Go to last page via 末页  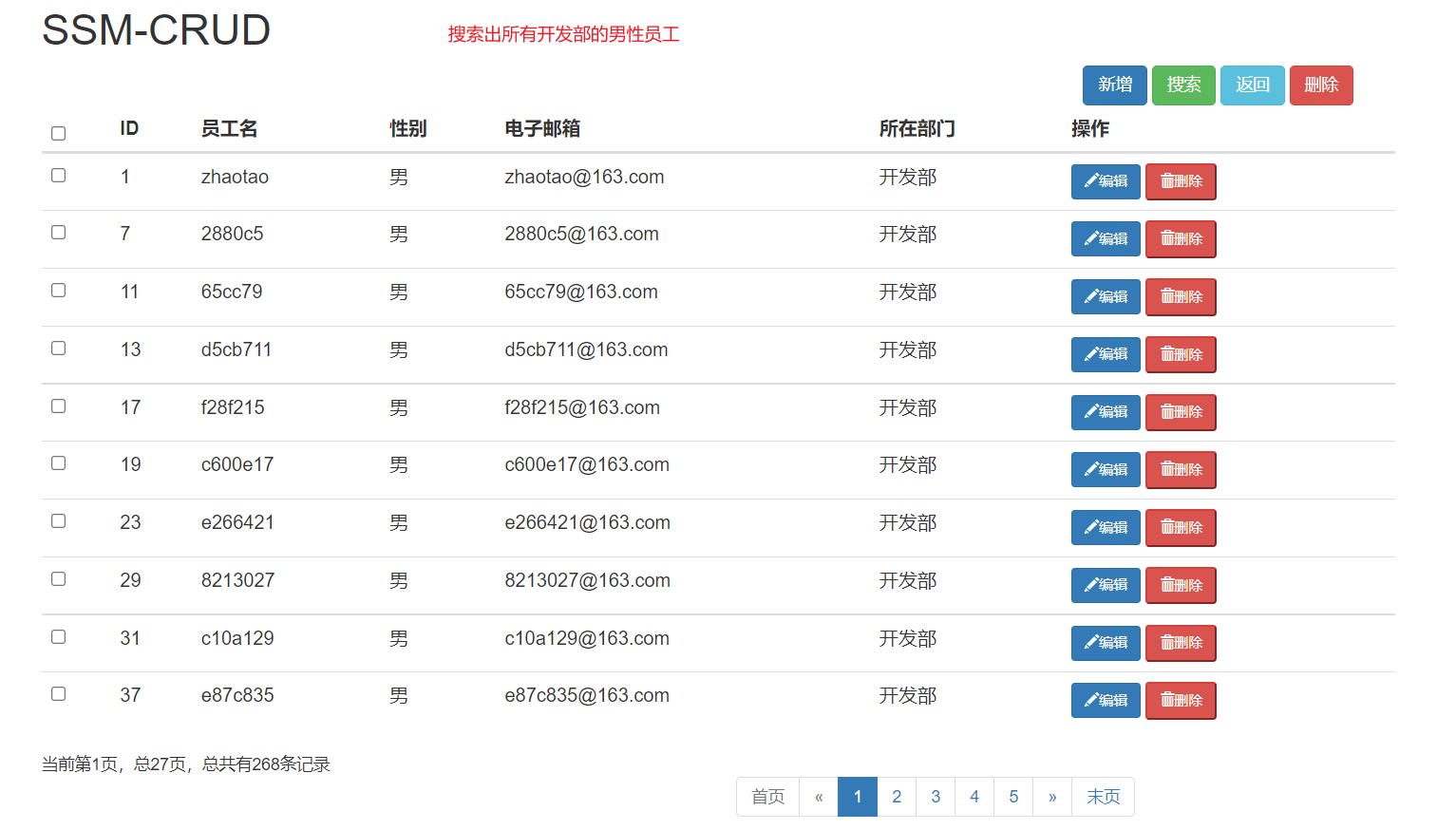tap(1103, 797)
